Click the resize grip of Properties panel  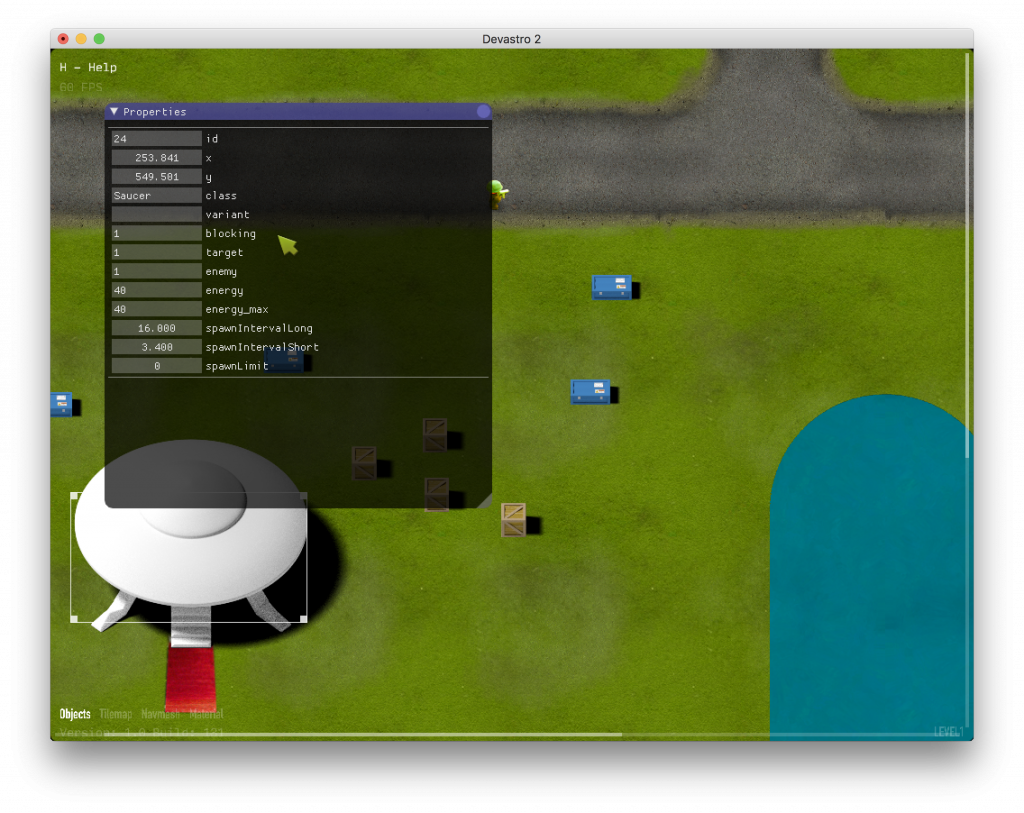pyautogui.click(x=485, y=501)
